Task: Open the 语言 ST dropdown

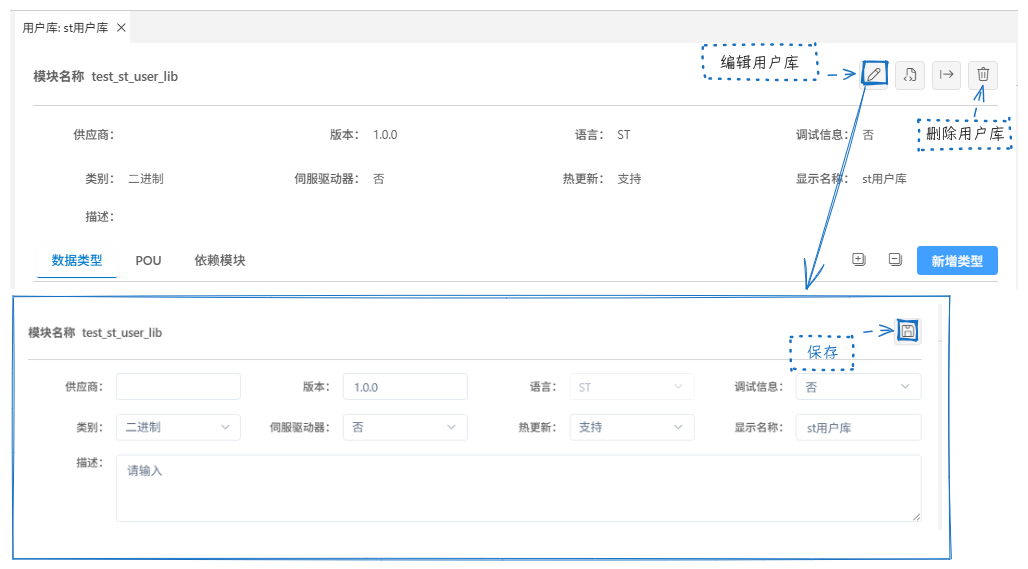Action: click(x=631, y=387)
